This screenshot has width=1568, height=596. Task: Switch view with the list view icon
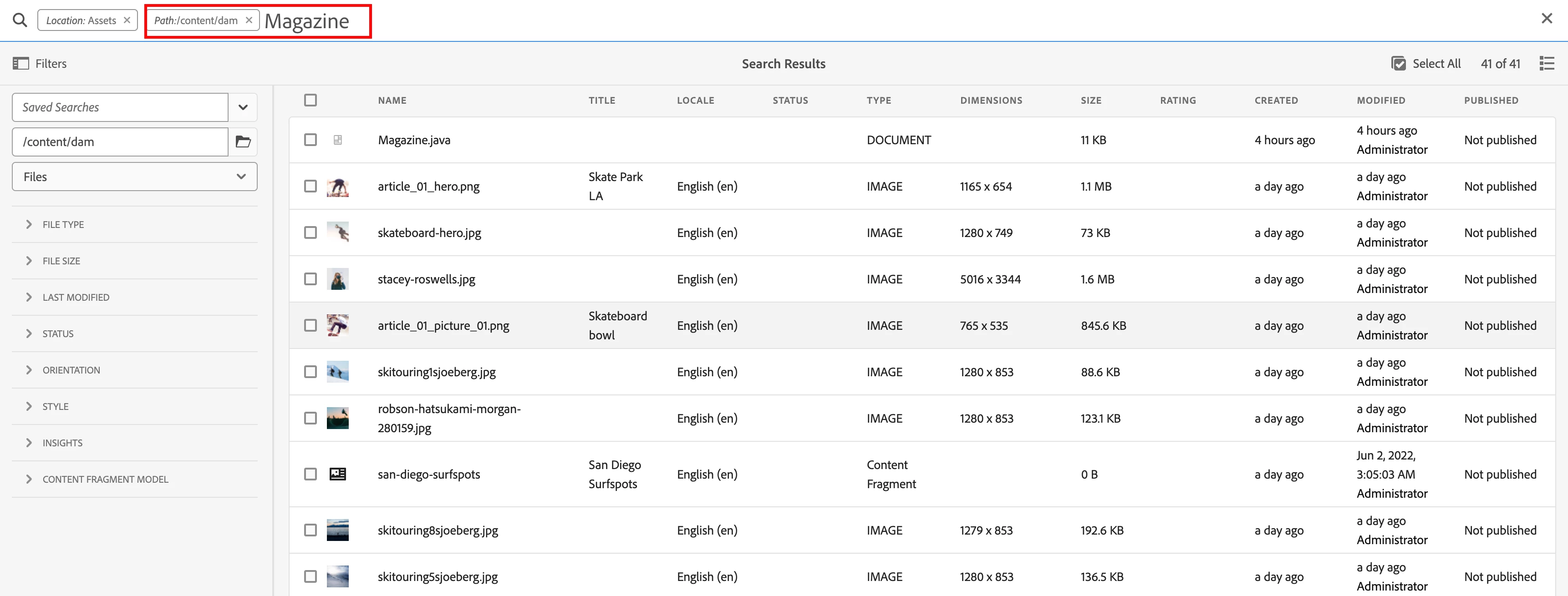pyautogui.click(x=1547, y=63)
